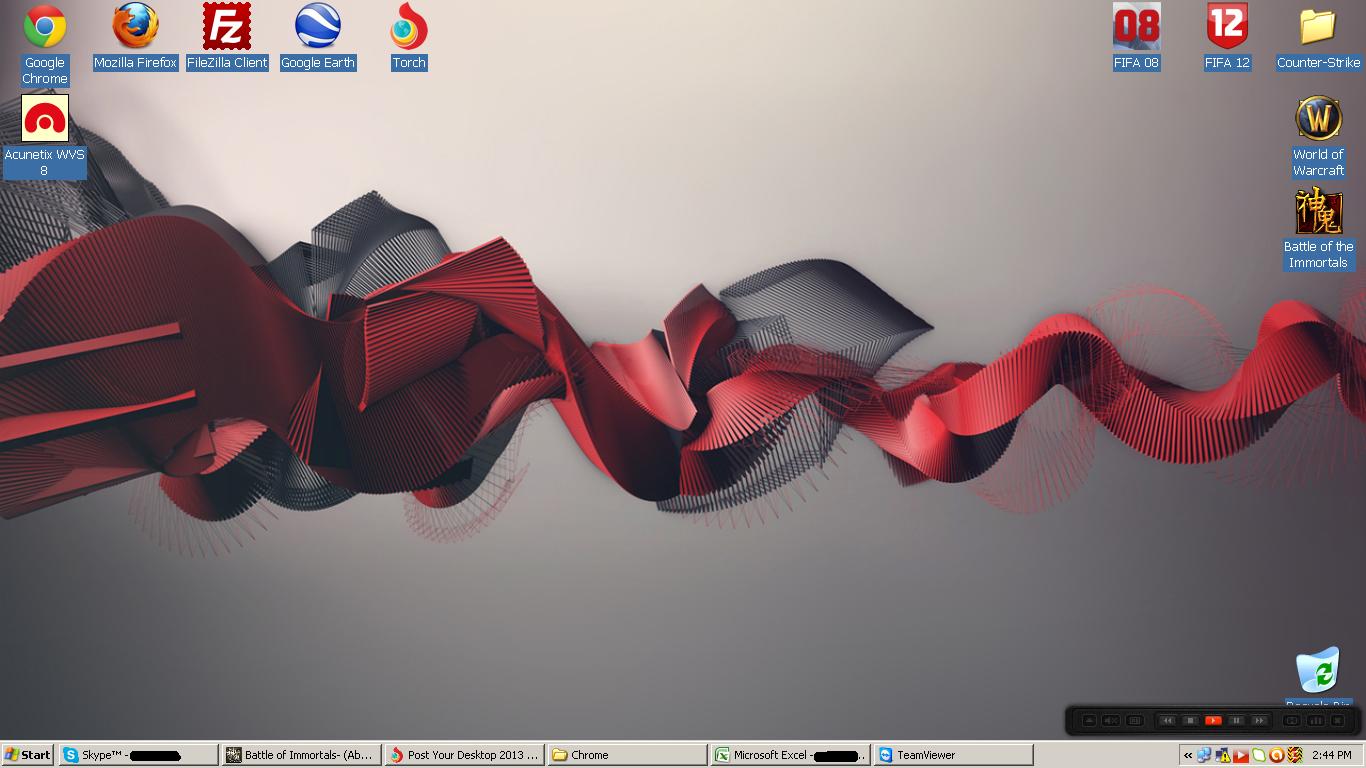Switch to Microsoft Excel in taskbar

pos(790,755)
